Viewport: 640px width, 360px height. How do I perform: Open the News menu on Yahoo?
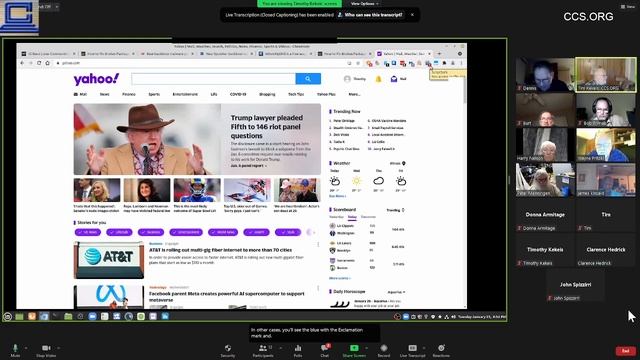click(x=104, y=94)
